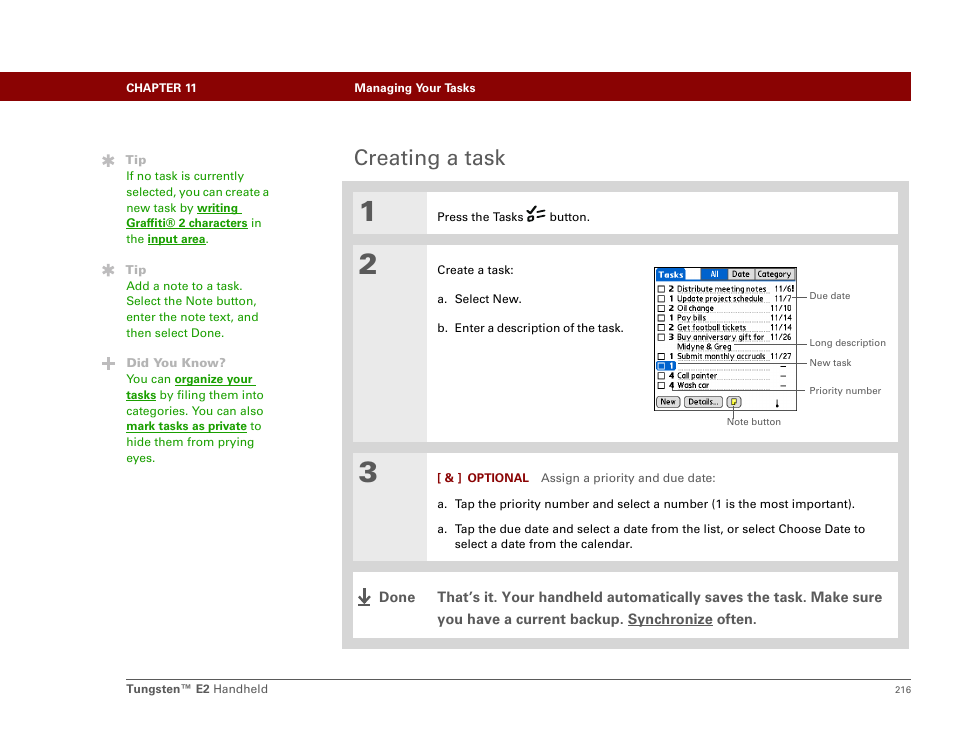Viewport: 954px width, 738px height.
Task: Follow the organize your tasks link
Action: [190, 387]
